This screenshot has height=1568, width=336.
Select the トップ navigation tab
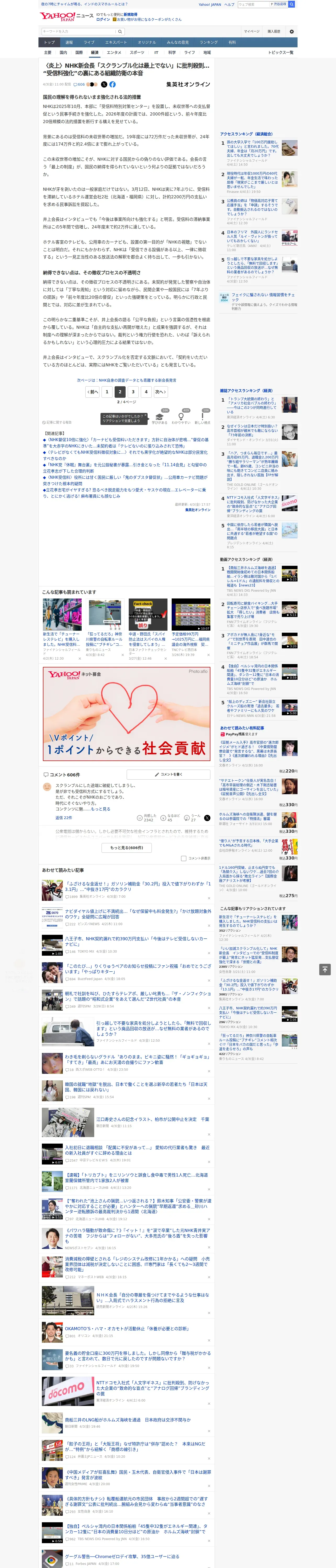50,43
